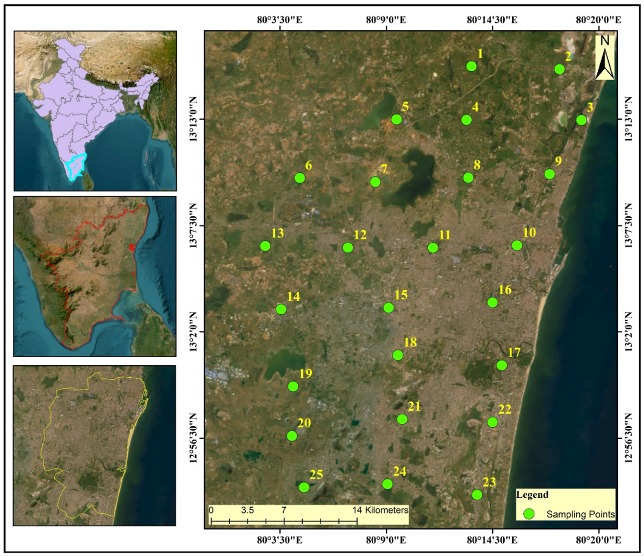
Task: Select the Sampling Points legend label
Action: 577,513
